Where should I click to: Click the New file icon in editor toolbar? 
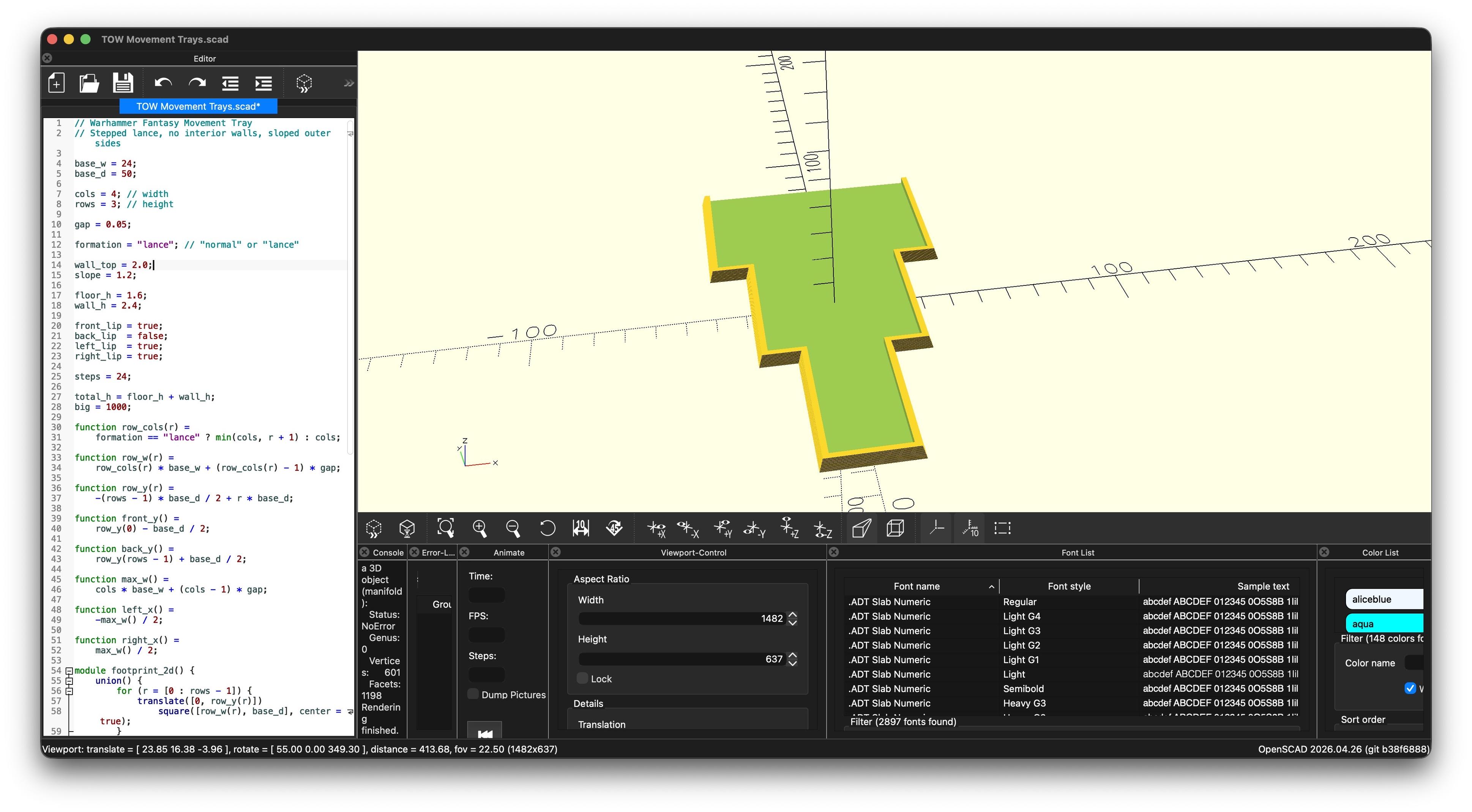[x=56, y=84]
